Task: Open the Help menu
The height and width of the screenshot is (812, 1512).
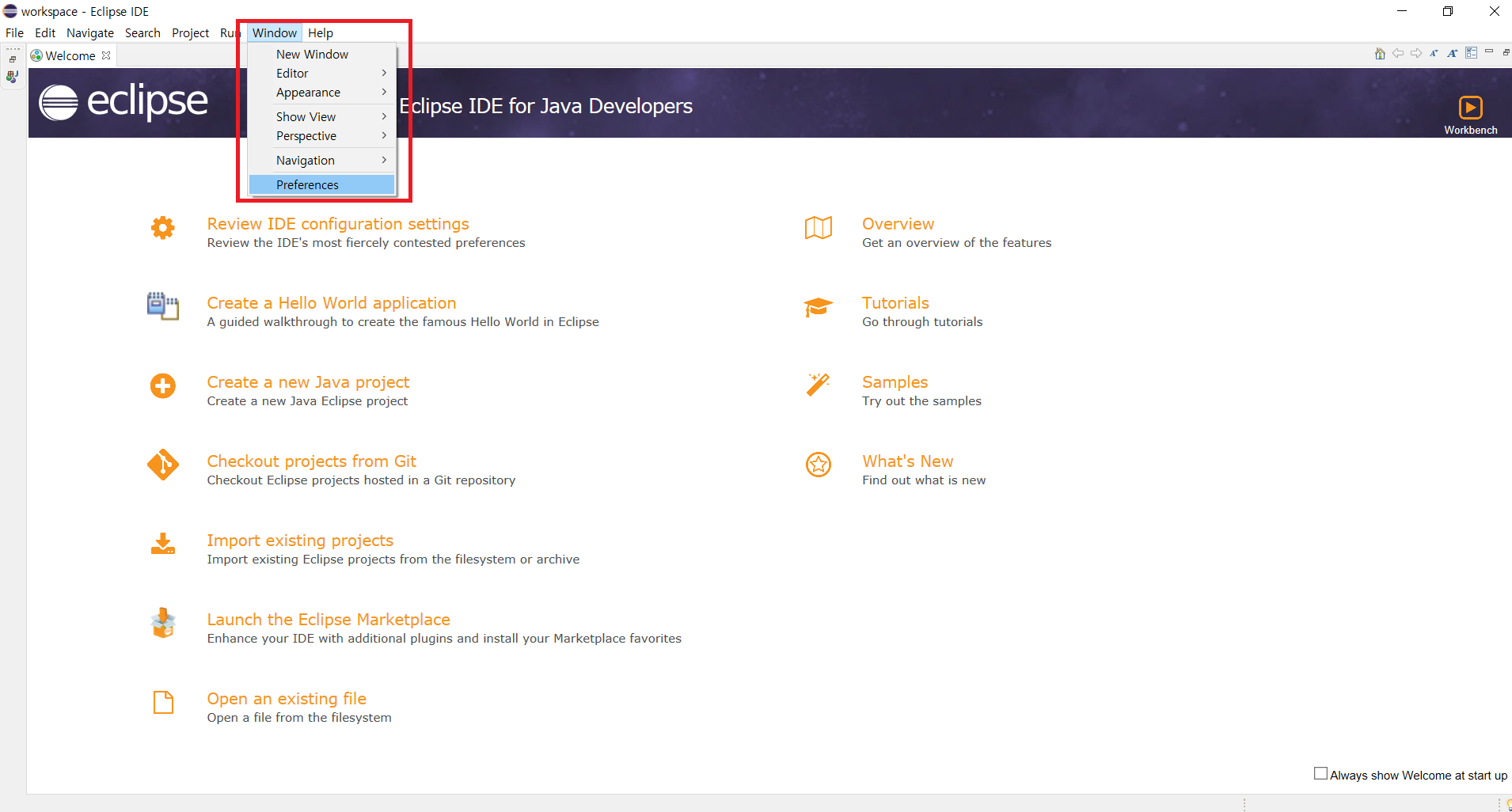Action: tap(321, 33)
